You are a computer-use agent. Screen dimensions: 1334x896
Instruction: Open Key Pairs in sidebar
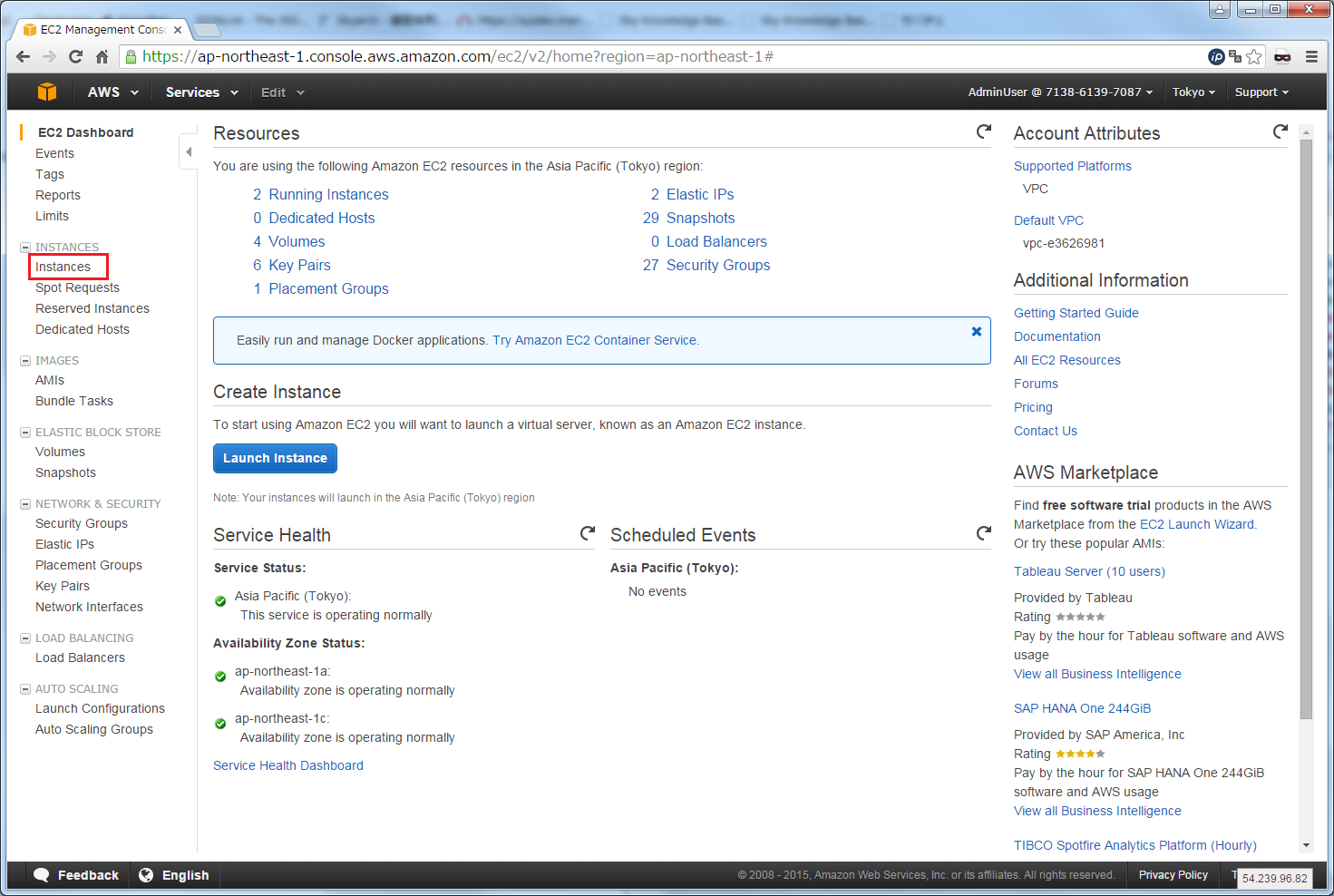click(x=63, y=586)
